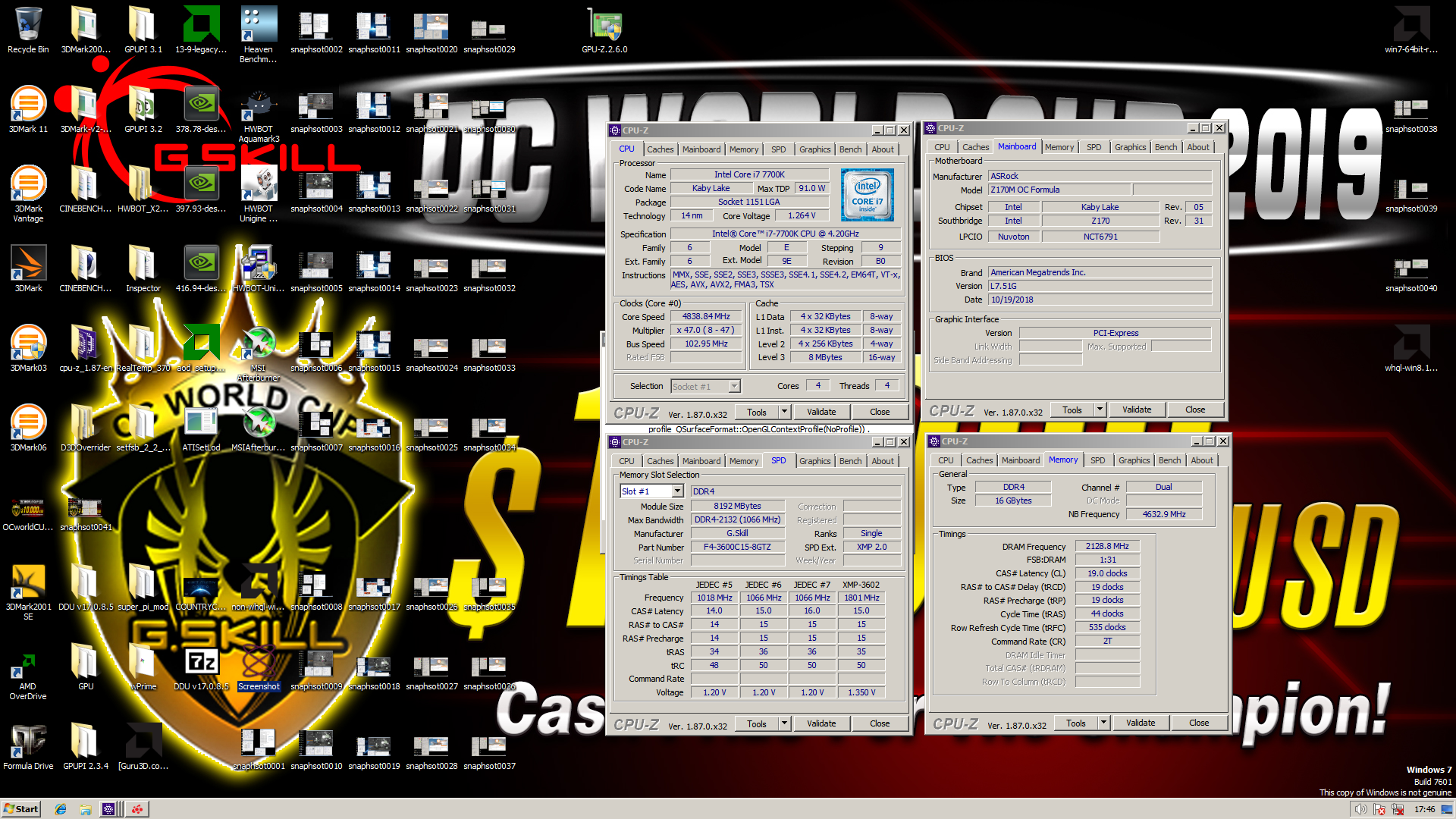Expand Tools dropdown arrow in Mainboard window
1456x819 pixels.
1100,409
